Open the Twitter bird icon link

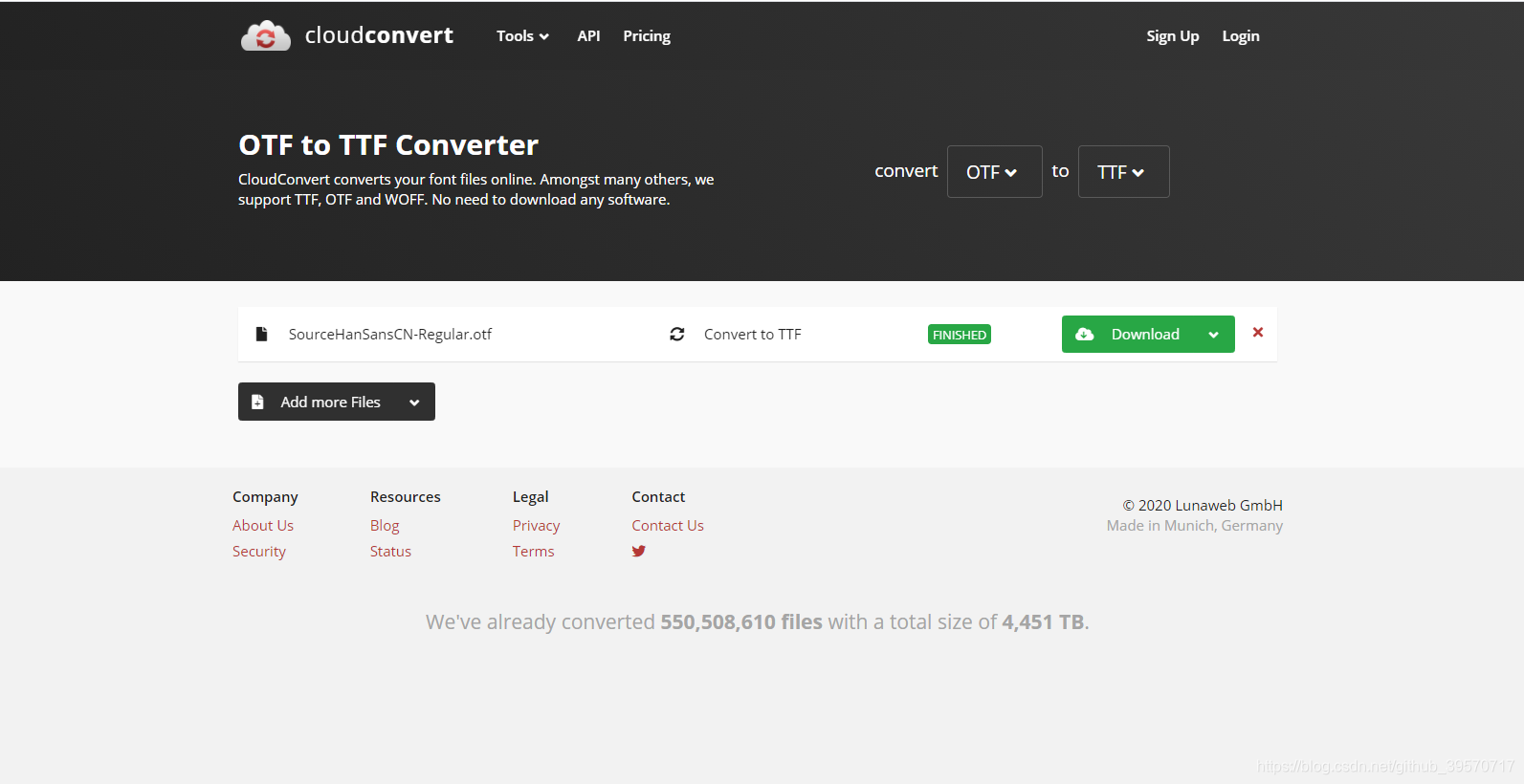[x=639, y=551]
